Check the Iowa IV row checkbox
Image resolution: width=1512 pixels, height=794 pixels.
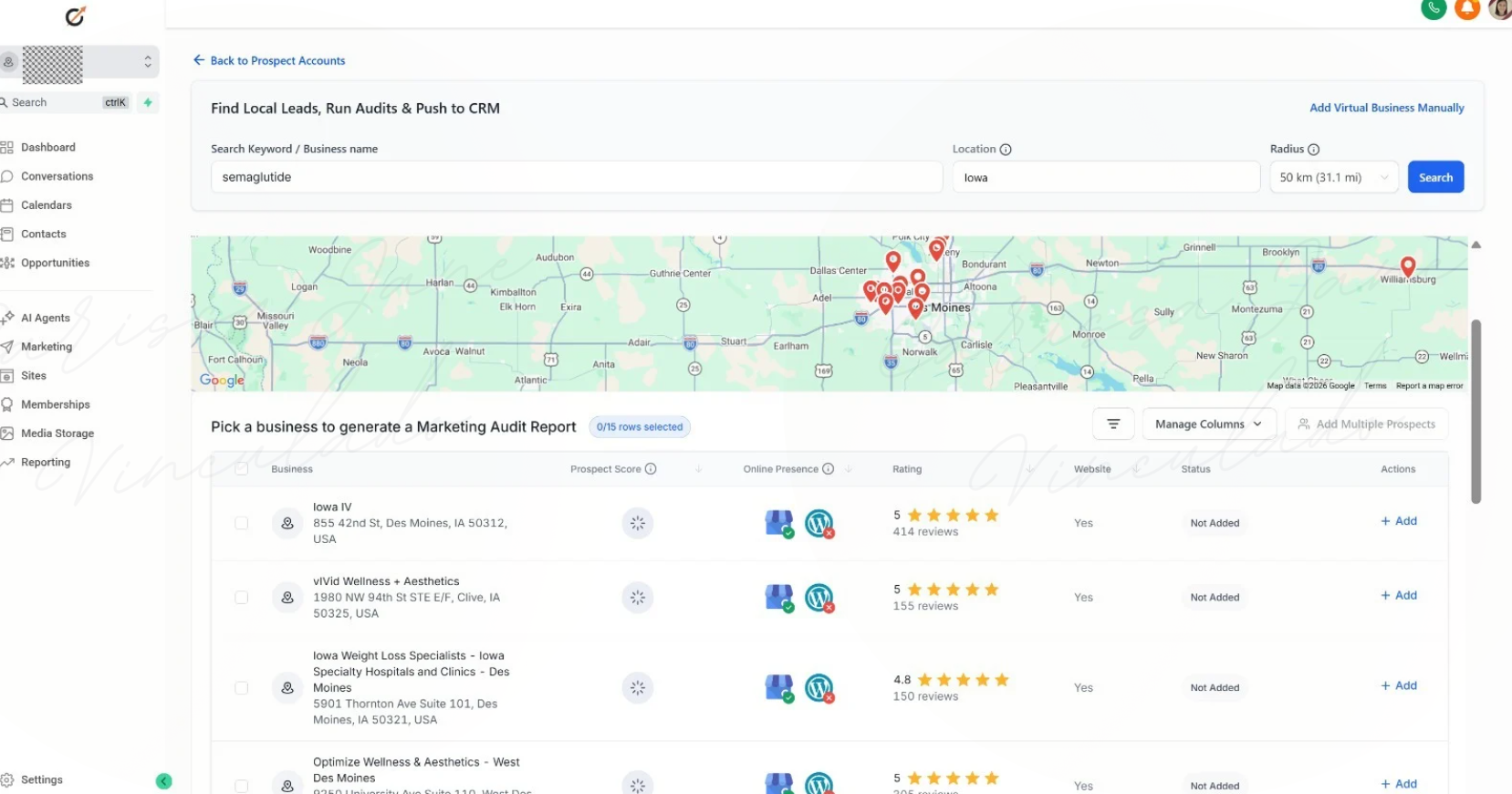point(241,523)
